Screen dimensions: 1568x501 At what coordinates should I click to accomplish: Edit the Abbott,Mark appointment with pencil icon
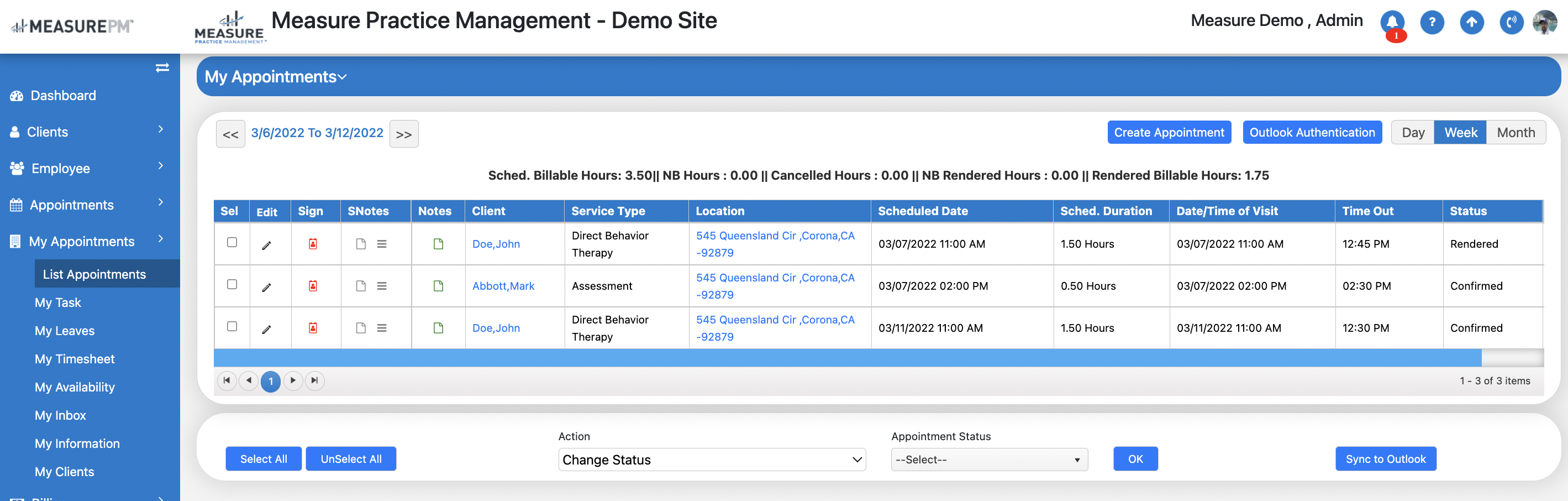[267, 287]
